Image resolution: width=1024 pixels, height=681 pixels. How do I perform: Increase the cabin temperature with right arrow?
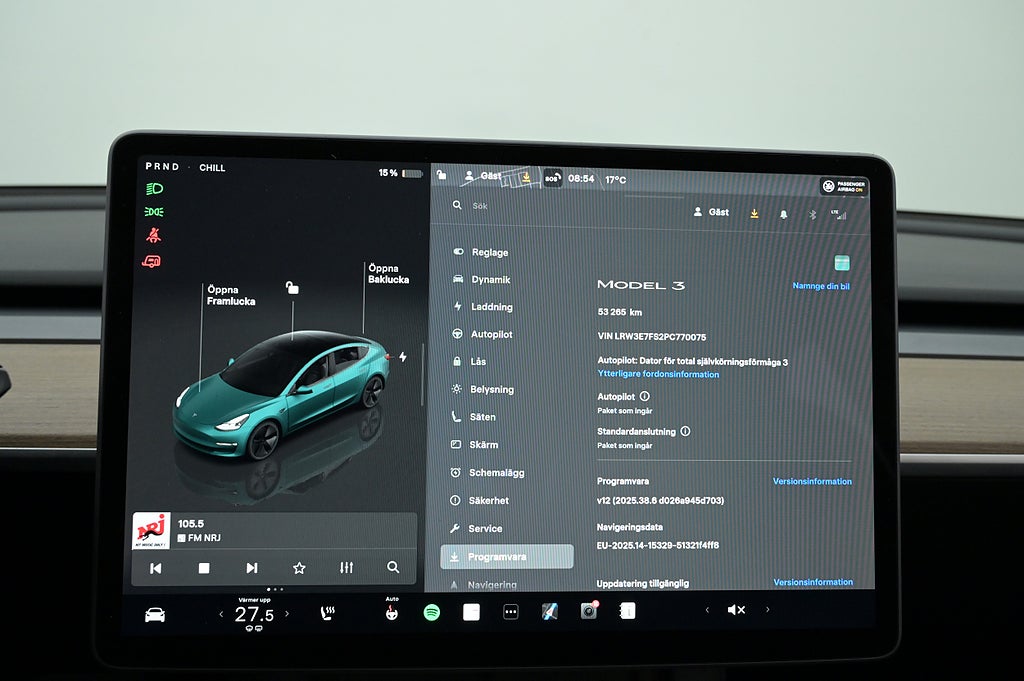(x=287, y=614)
